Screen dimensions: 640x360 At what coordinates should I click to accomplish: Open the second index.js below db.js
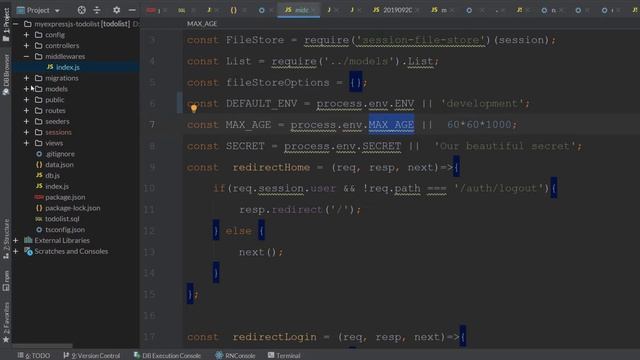click(57, 186)
